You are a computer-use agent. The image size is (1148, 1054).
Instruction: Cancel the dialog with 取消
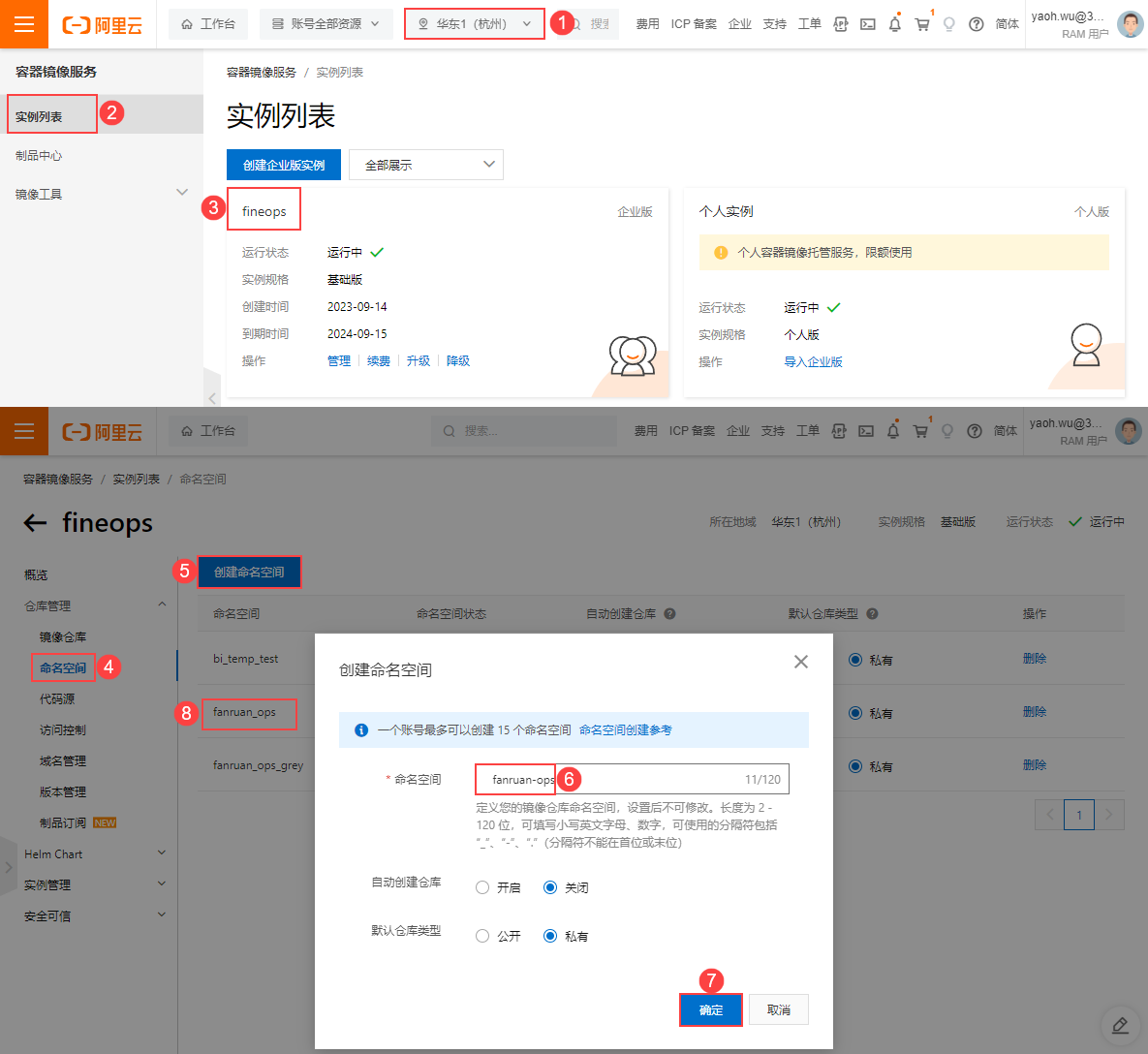coord(778,1010)
